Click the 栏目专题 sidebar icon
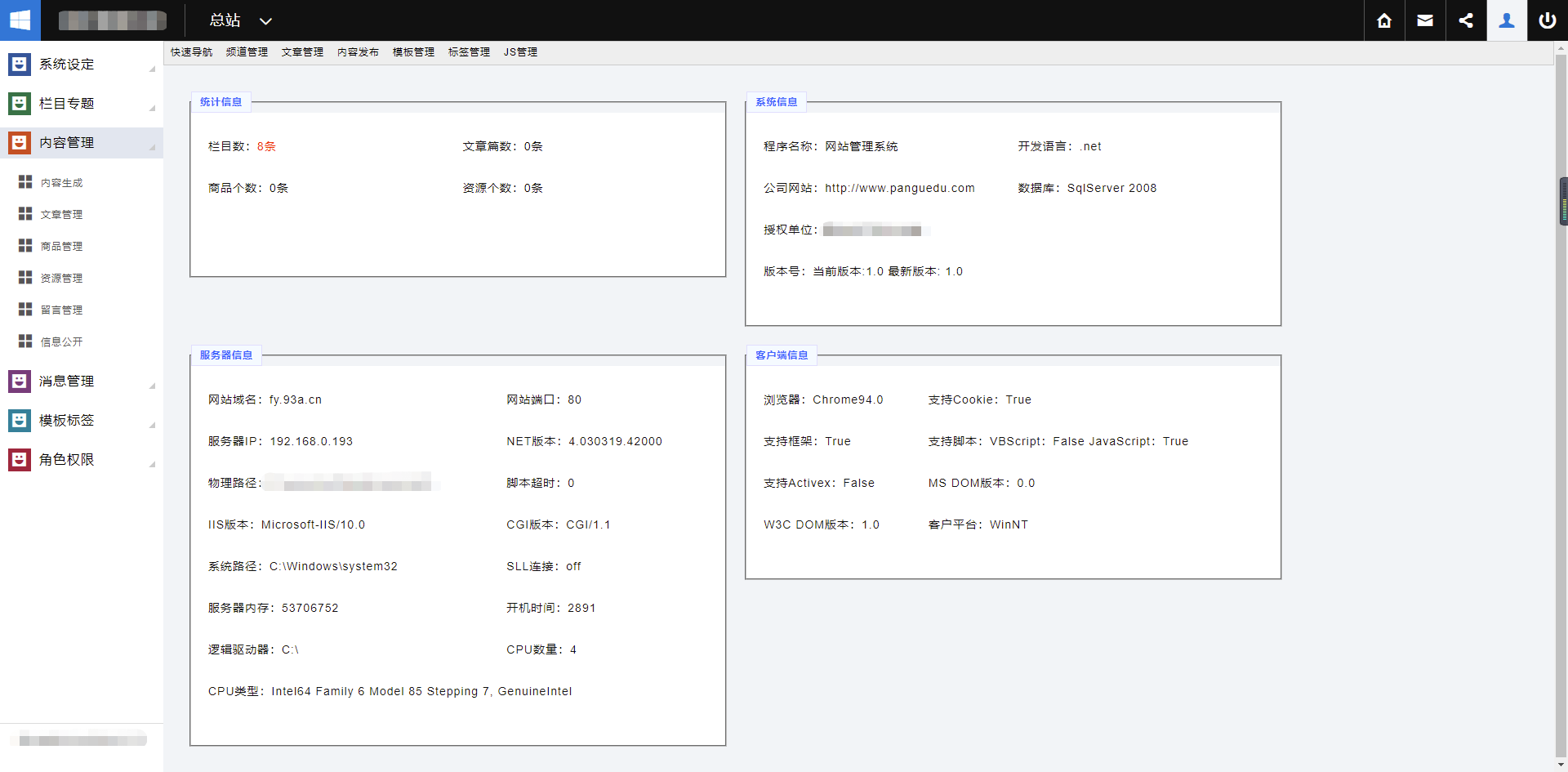This screenshot has width=1568, height=772. (x=20, y=104)
